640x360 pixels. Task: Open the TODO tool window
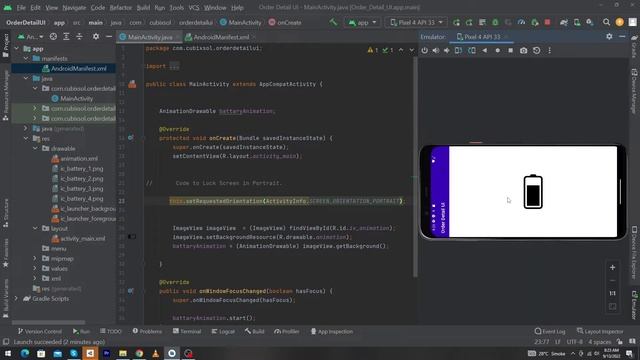pyautogui.click(x=111, y=331)
